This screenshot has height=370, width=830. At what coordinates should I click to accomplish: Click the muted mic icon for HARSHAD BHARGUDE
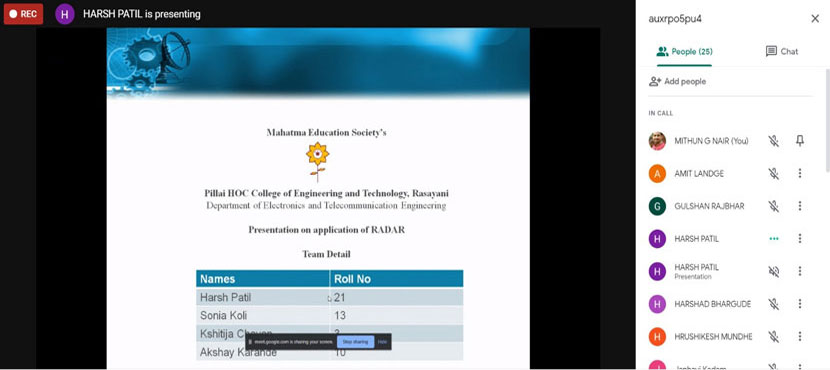(773, 304)
